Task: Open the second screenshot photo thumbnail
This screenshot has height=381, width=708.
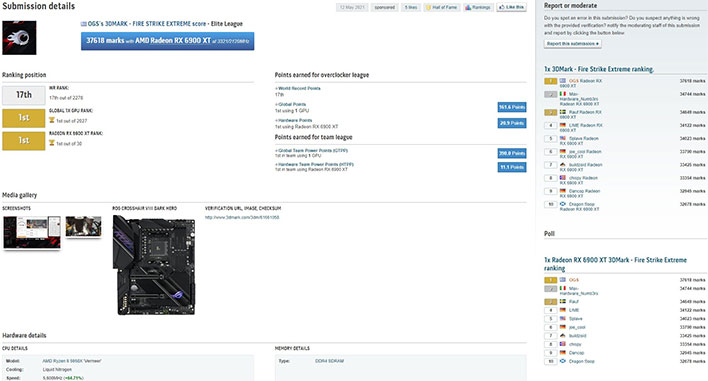Action: point(84,226)
